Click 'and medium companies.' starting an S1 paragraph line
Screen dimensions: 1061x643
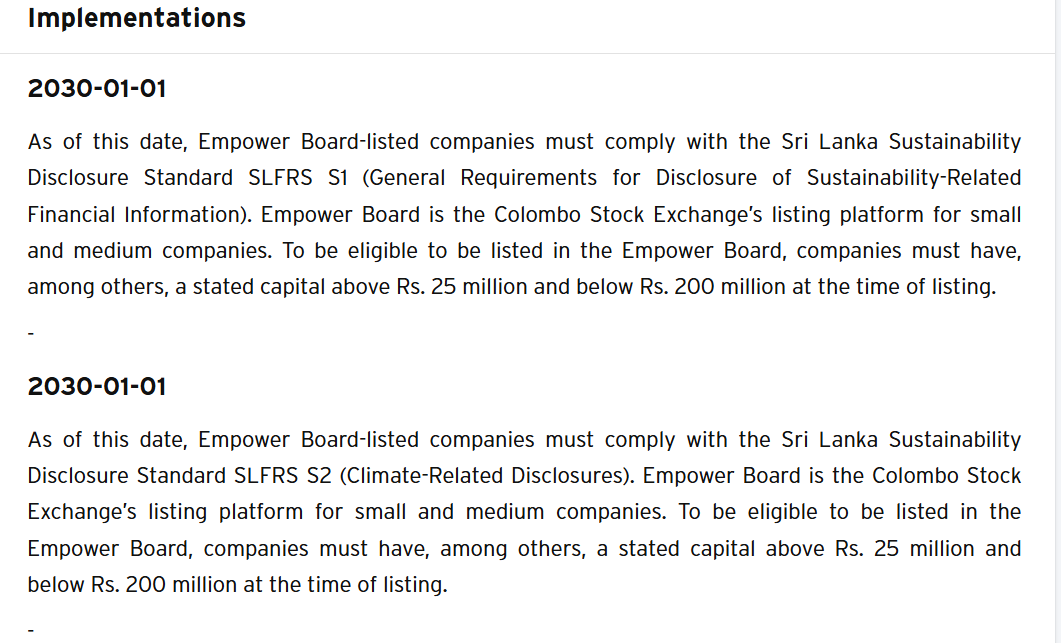[x=150, y=251]
